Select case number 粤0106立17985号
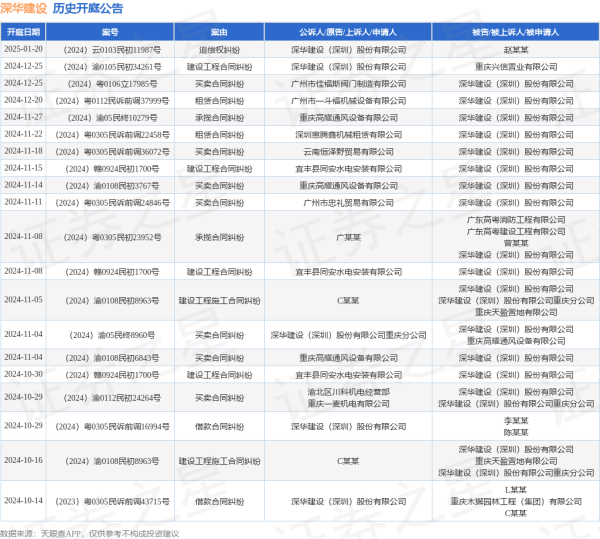 click(x=110, y=84)
